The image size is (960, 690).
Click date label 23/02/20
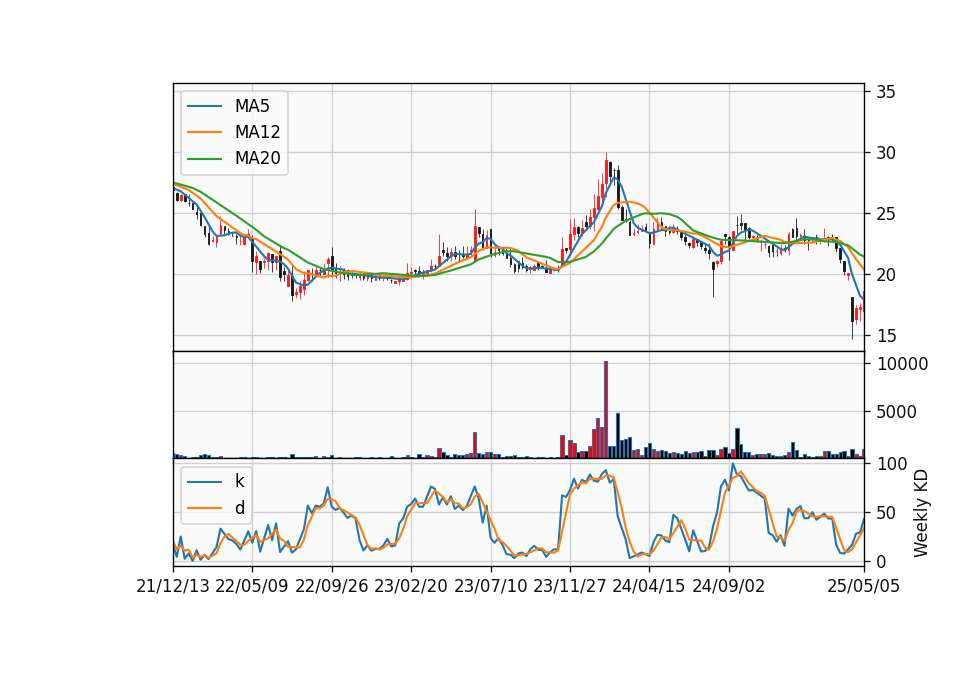point(411,586)
